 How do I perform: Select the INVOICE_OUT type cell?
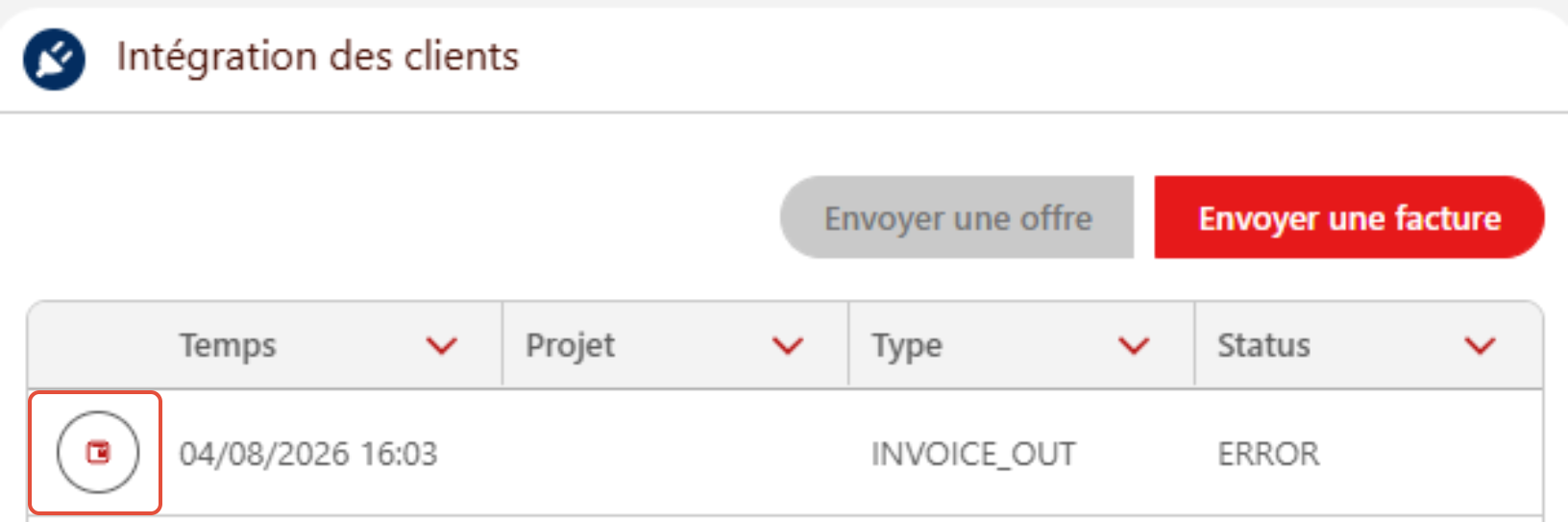(x=973, y=454)
